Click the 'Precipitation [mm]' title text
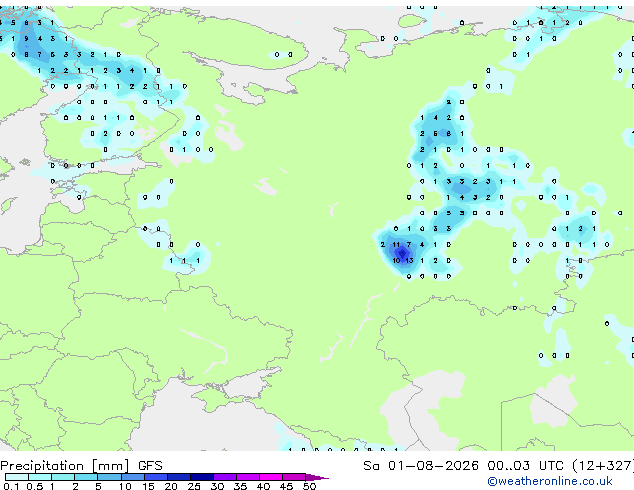This screenshot has height=490, width=634. [x=65, y=466]
